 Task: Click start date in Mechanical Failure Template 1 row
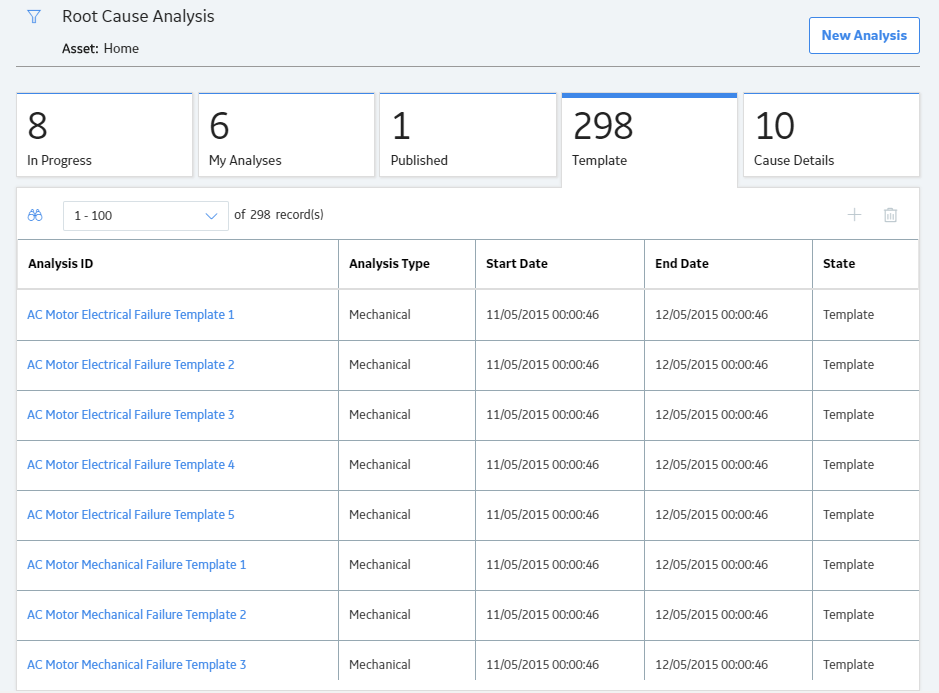pos(543,565)
